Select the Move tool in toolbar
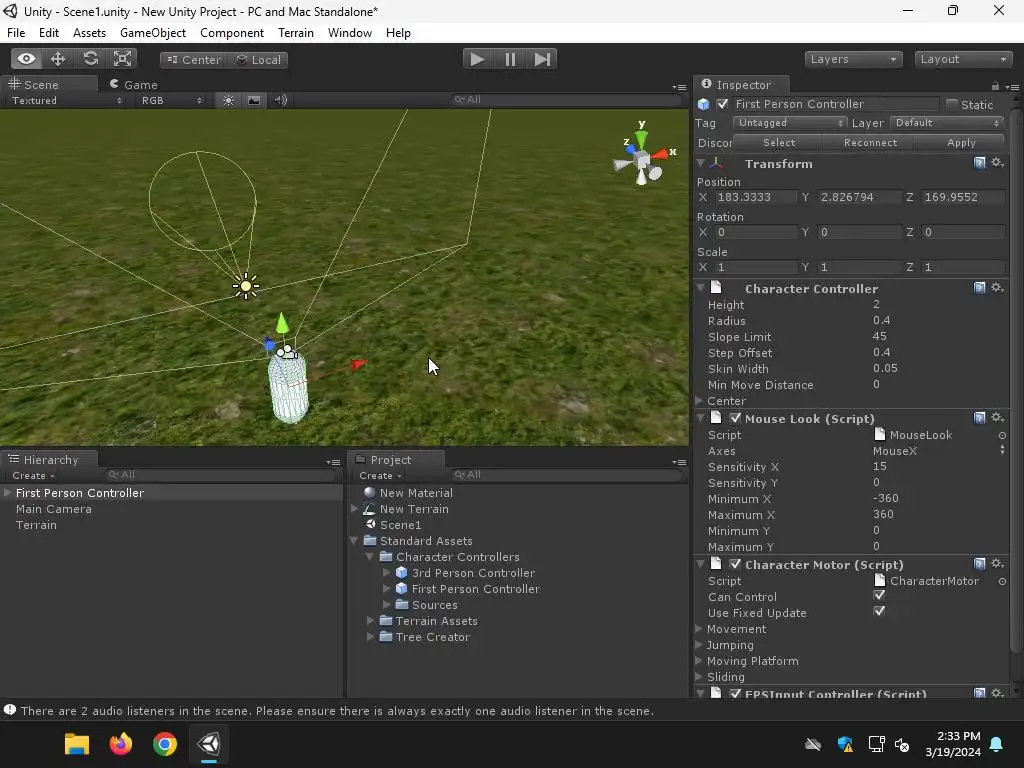 click(58, 59)
